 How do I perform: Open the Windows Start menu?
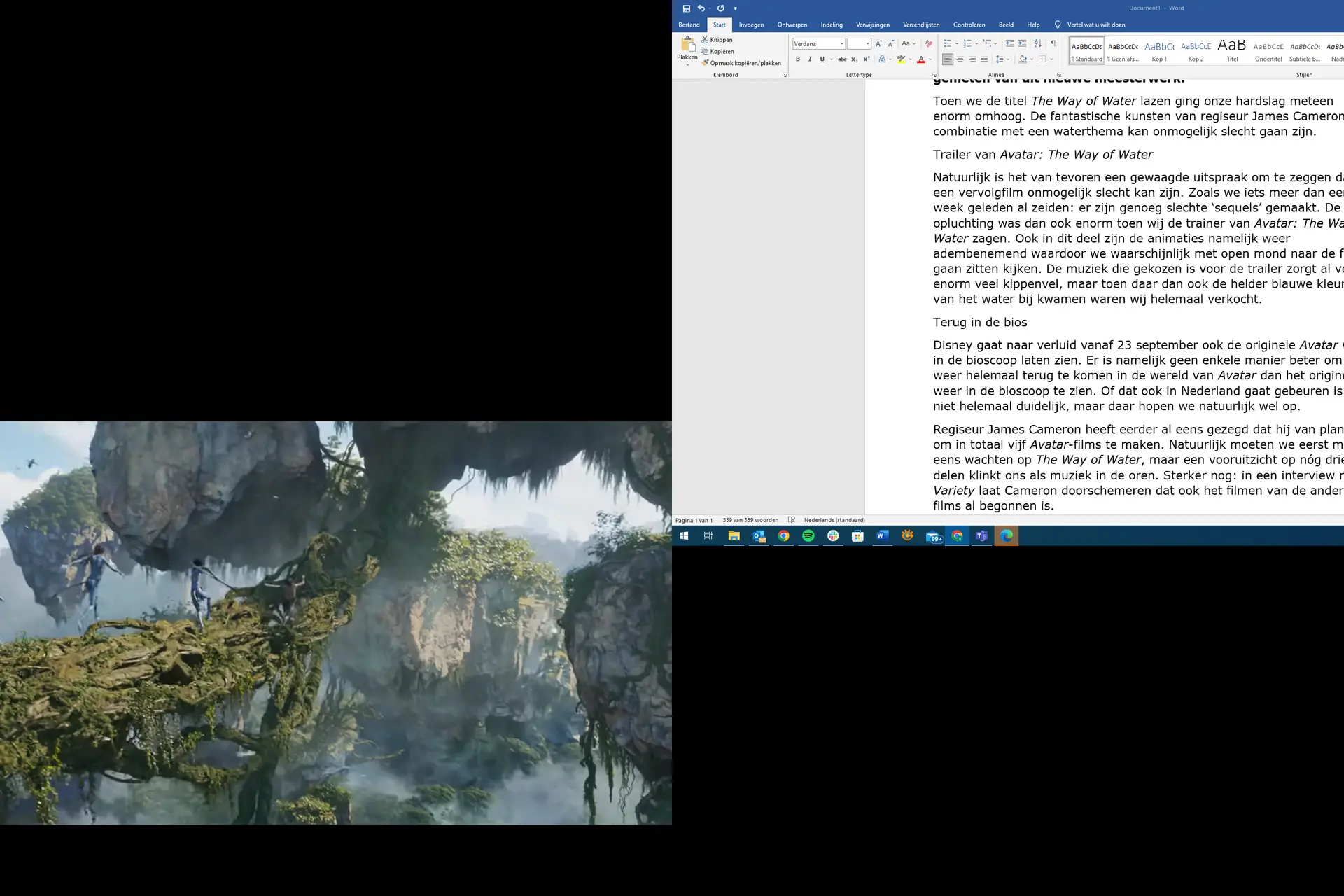point(684,536)
